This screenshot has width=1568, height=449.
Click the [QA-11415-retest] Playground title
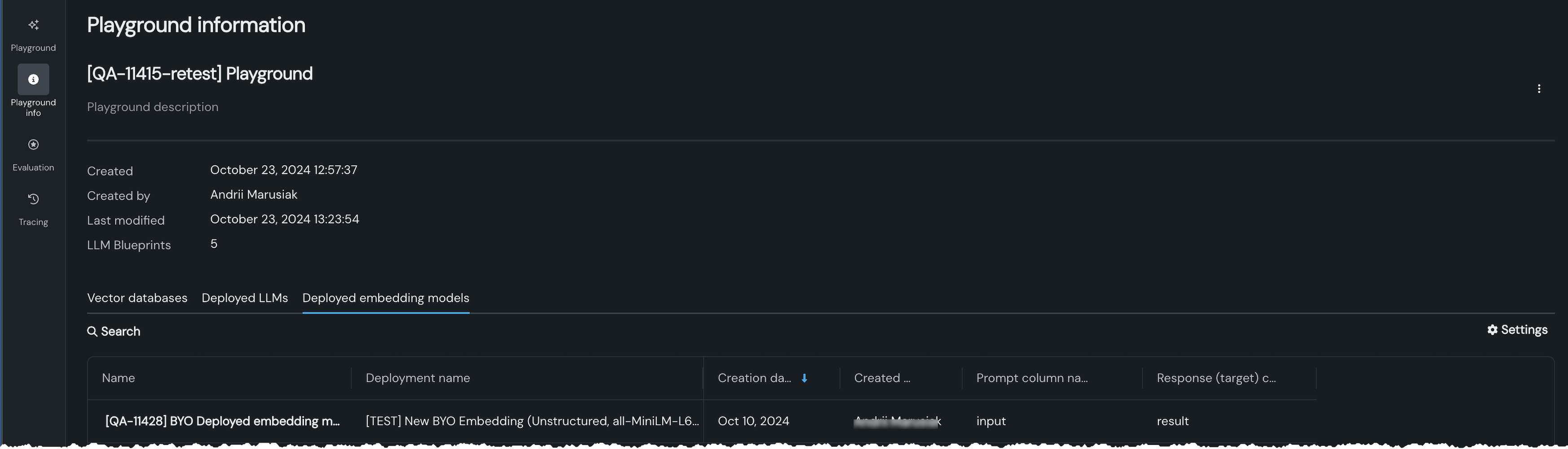click(x=200, y=74)
